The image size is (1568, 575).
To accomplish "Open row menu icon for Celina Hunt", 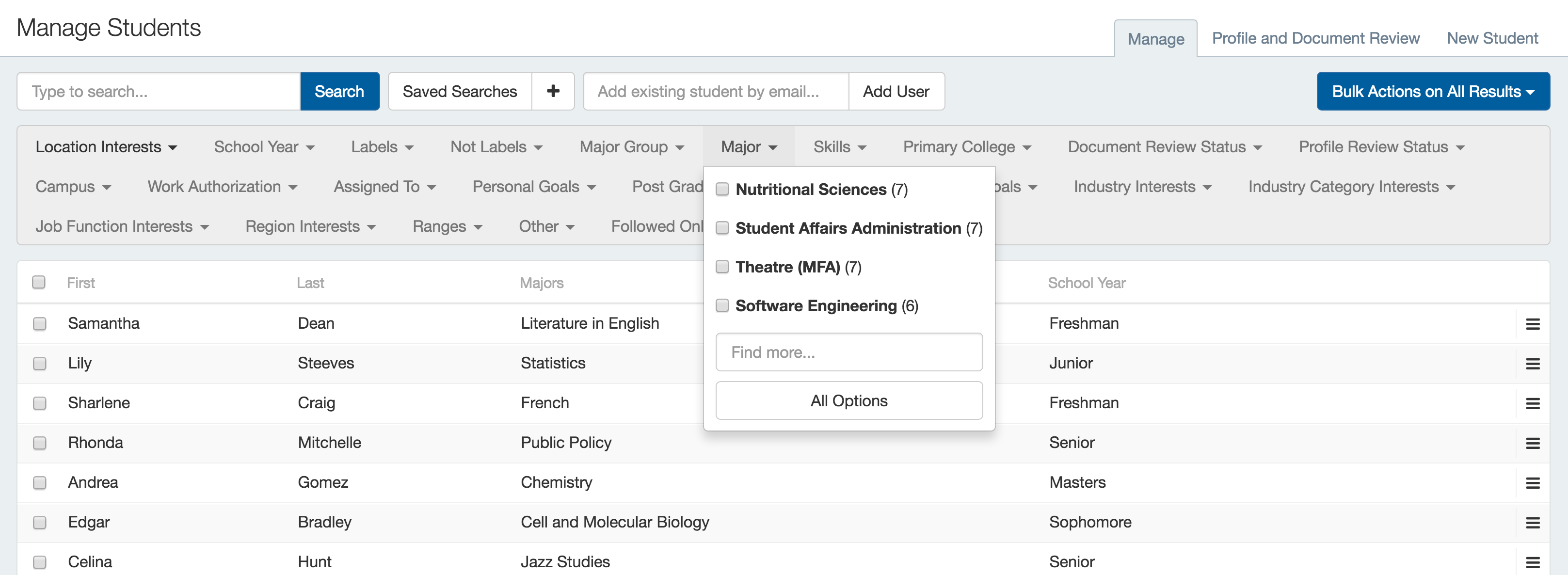I will pyautogui.click(x=1532, y=562).
